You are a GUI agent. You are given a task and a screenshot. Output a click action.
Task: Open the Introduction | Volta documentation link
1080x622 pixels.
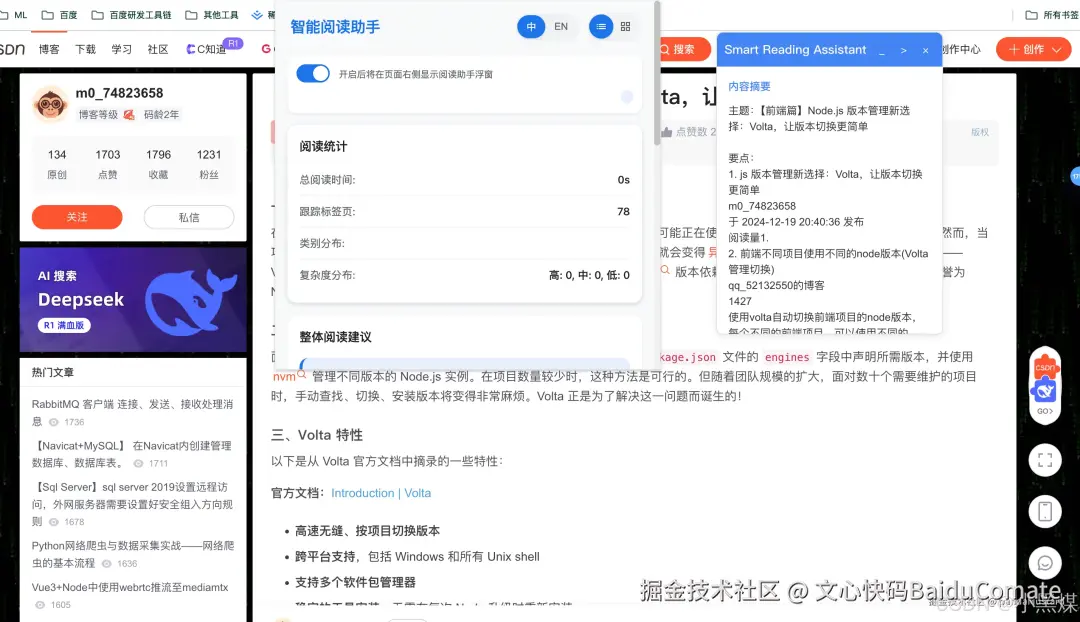point(381,493)
